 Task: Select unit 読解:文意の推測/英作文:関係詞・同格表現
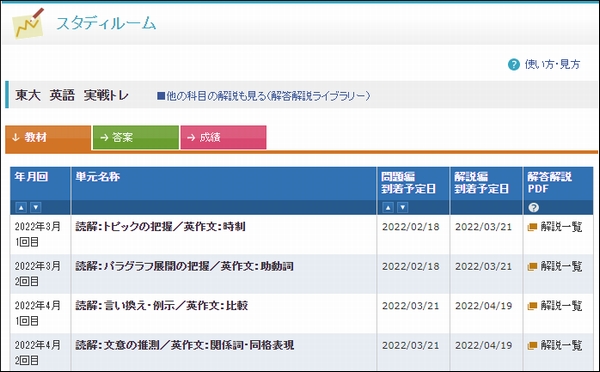click(x=185, y=345)
